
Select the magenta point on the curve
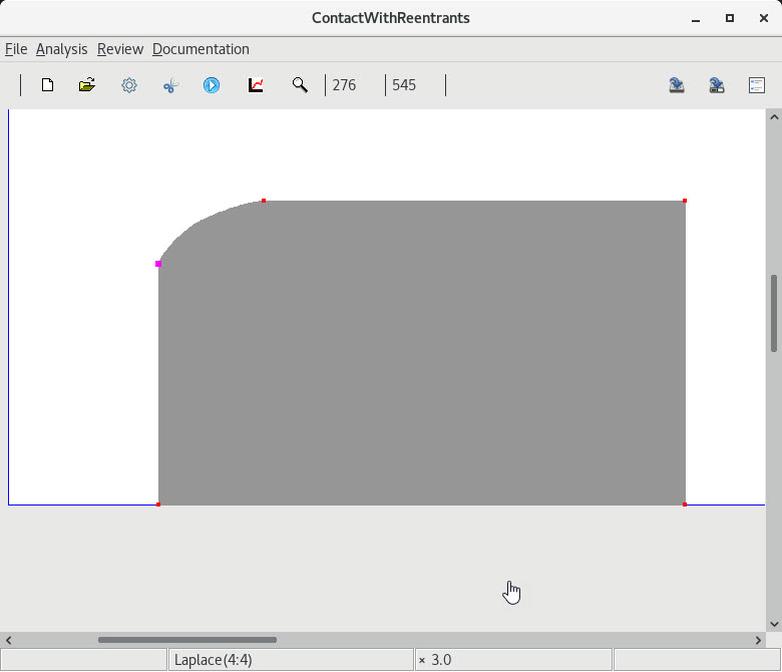click(158, 264)
